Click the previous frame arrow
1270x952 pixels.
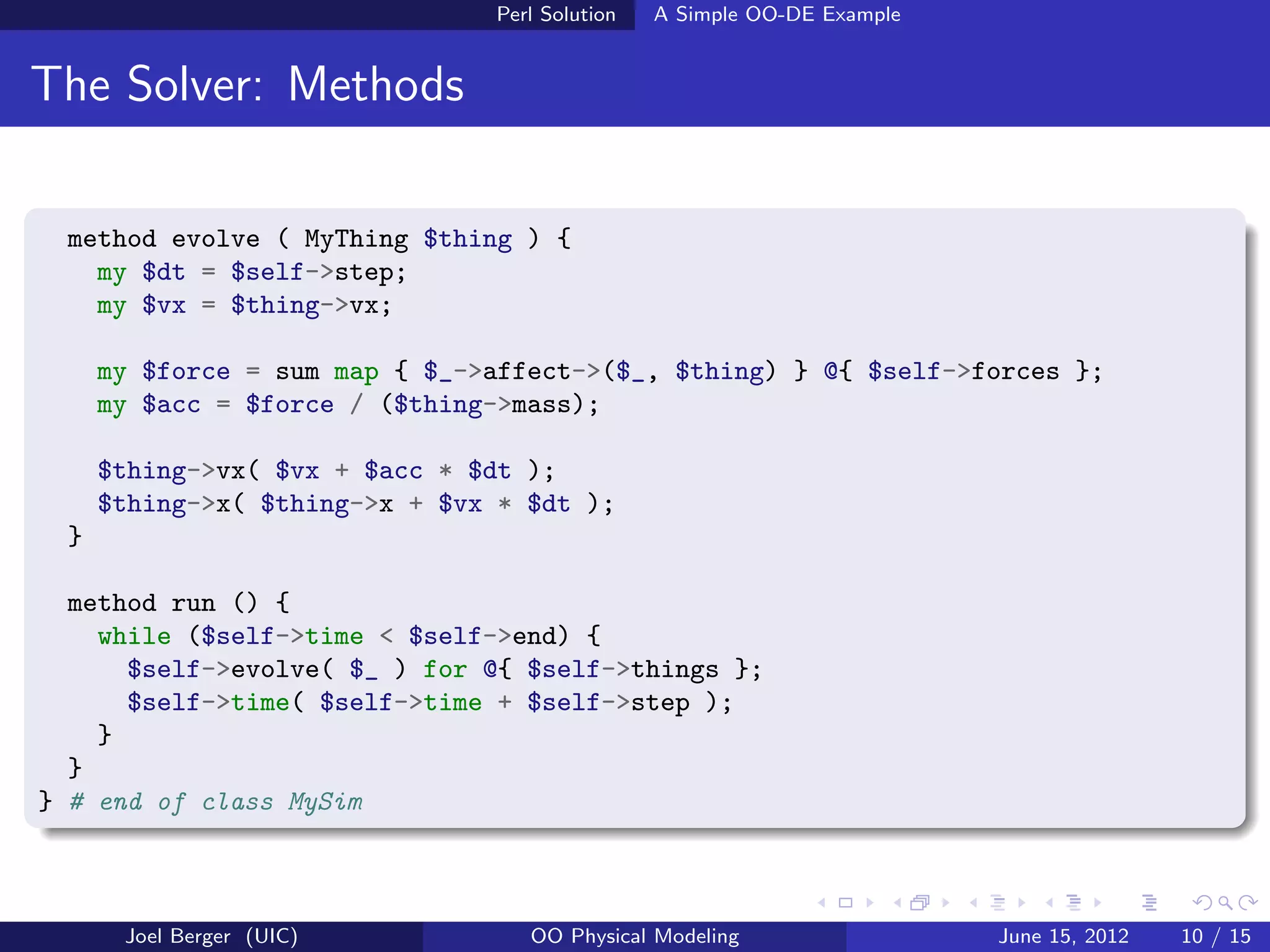coord(897,902)
